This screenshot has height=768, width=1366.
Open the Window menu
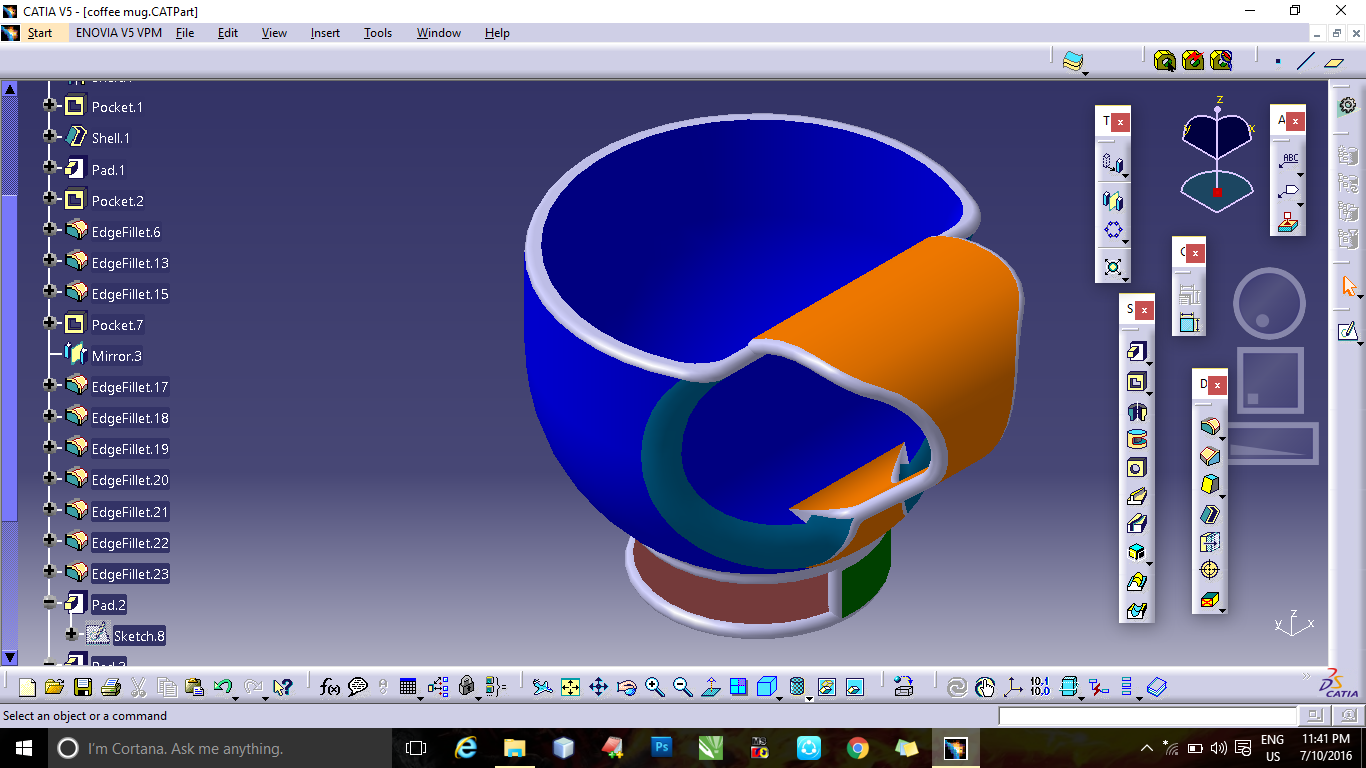[x=439, y=33]
